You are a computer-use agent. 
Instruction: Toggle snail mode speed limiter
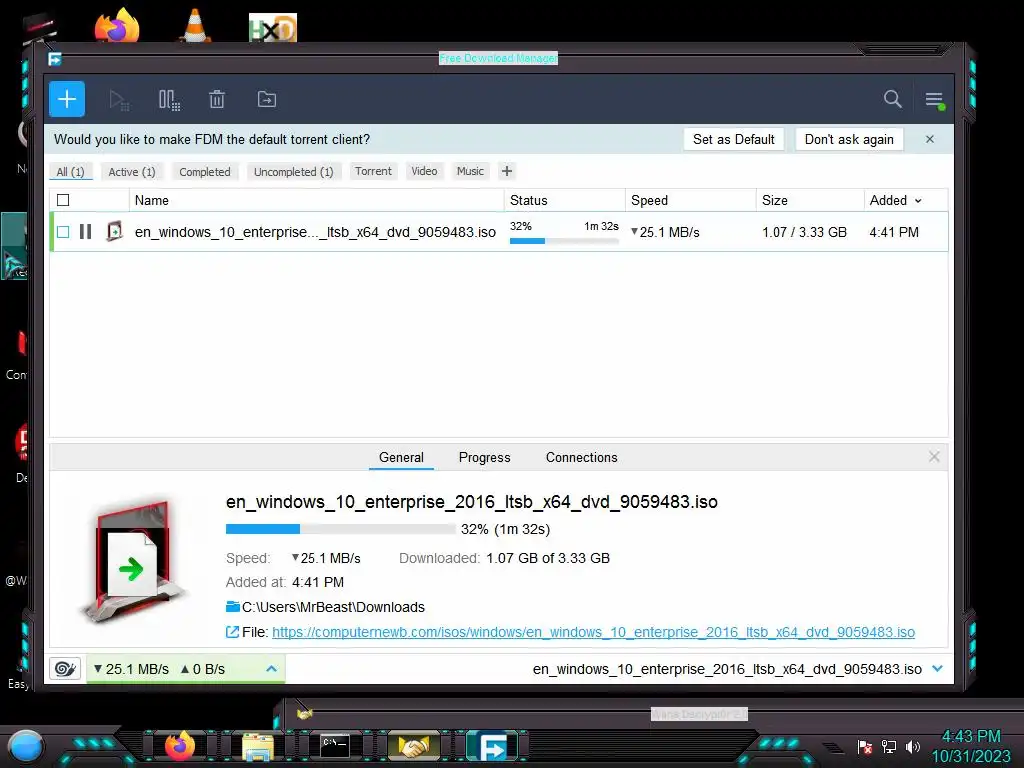[x=65, y=669]
